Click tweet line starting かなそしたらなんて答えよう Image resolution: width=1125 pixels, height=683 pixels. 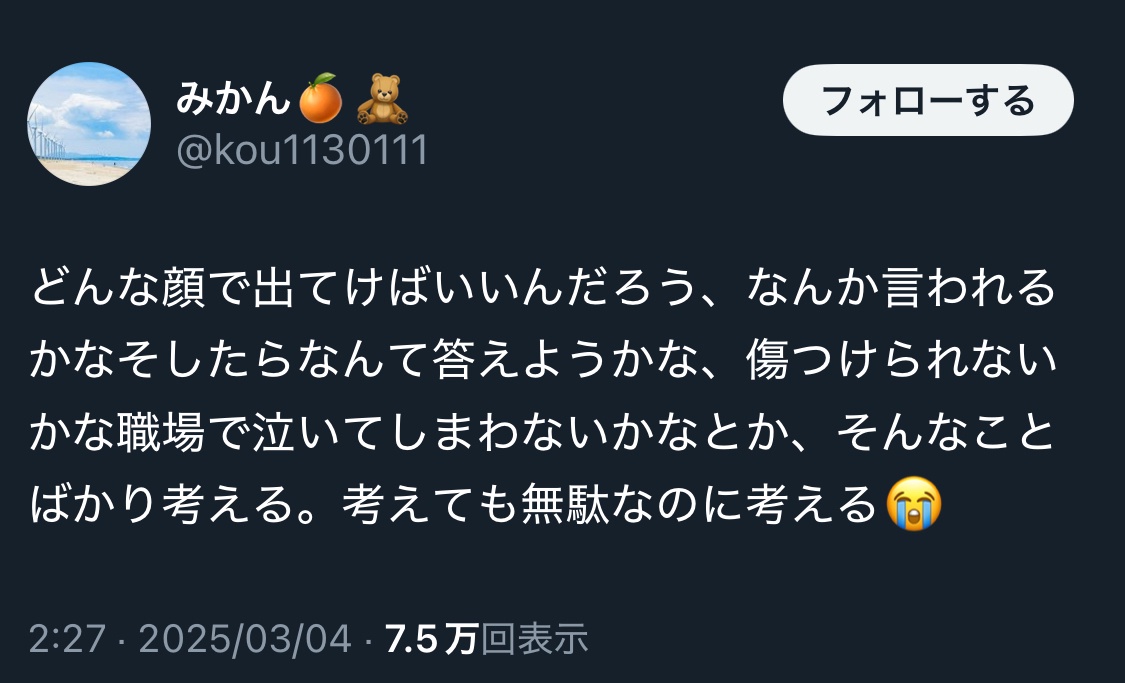543,360
